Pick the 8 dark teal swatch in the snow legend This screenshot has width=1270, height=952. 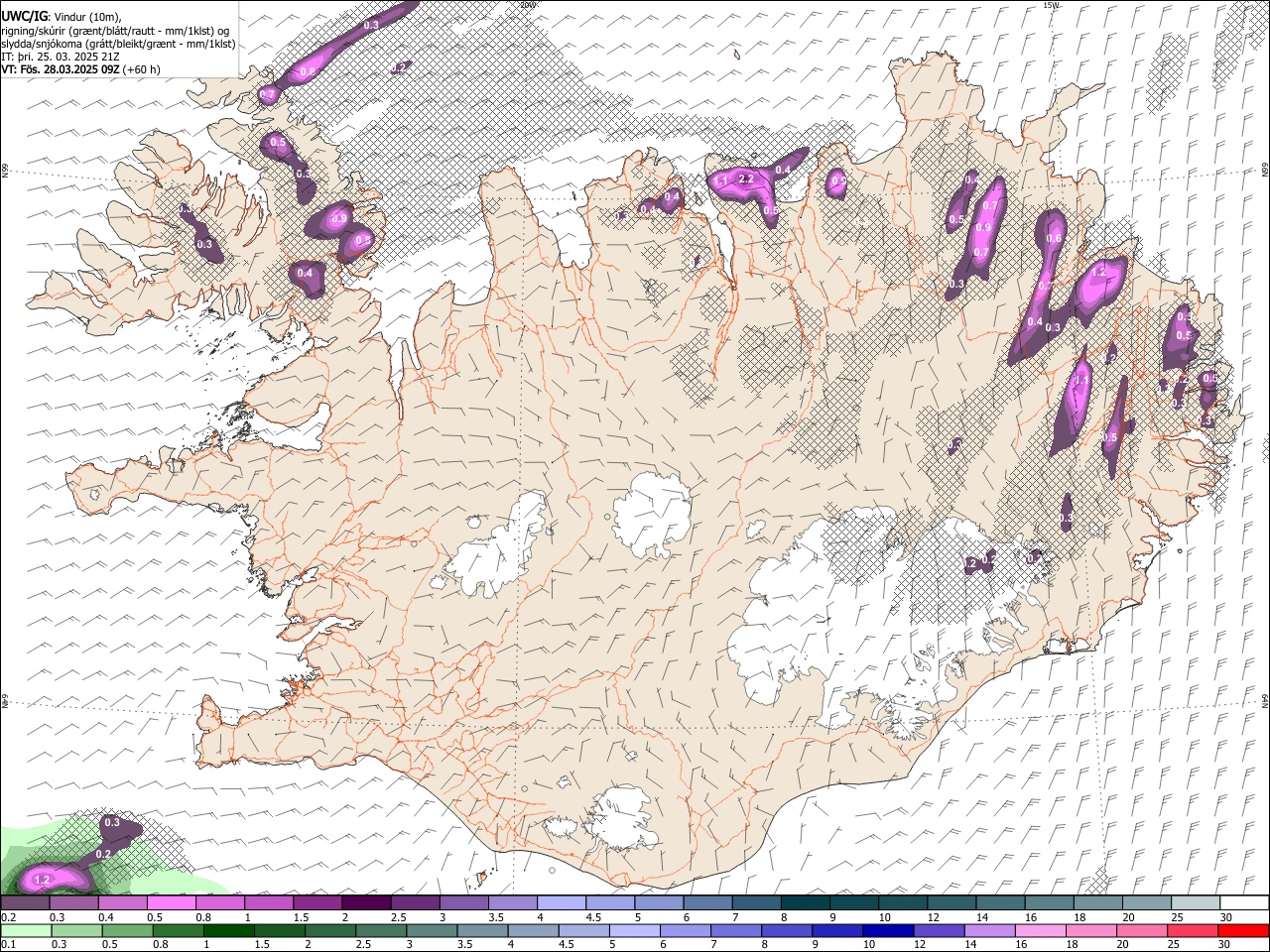pos(805,903)
